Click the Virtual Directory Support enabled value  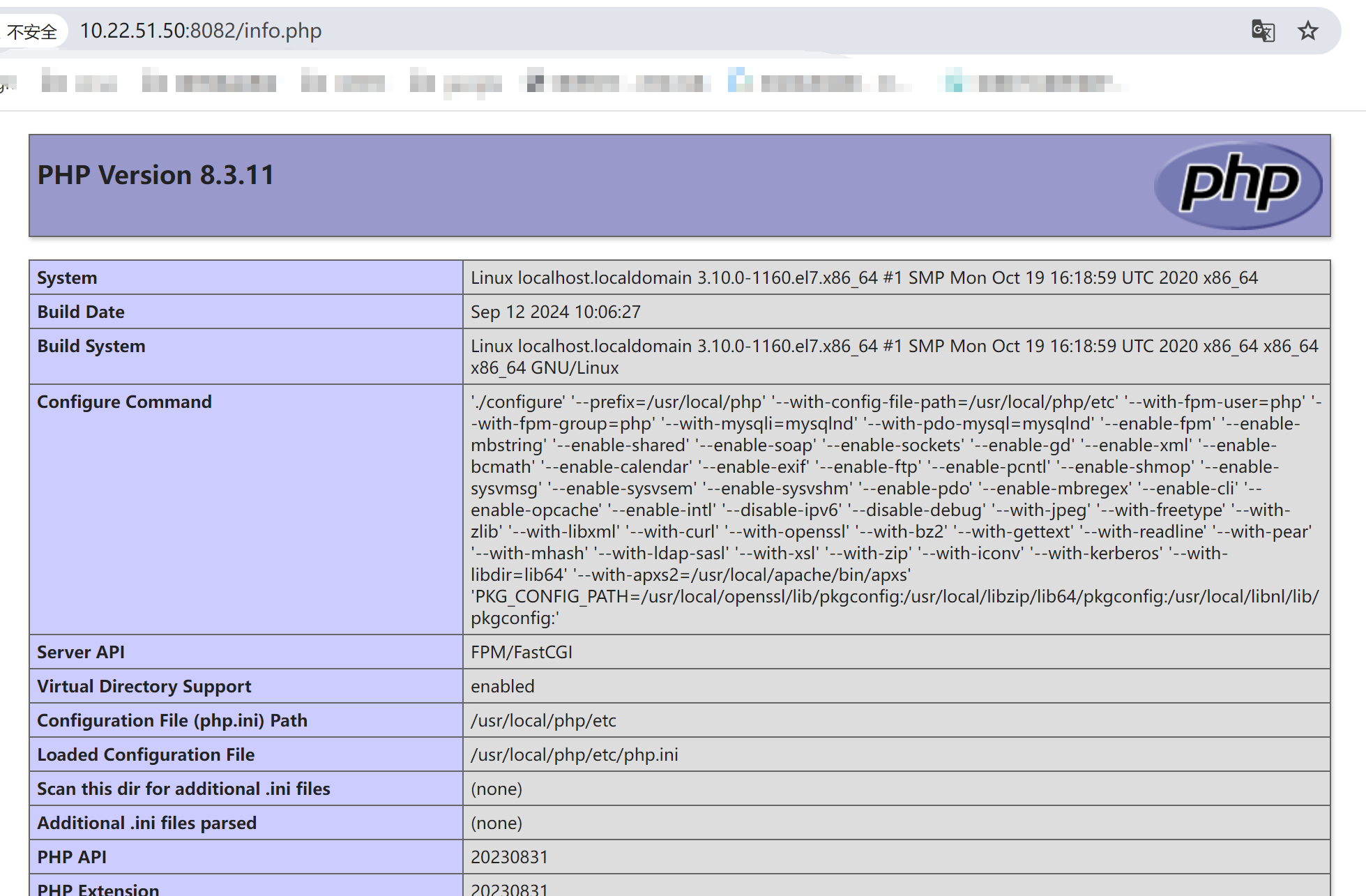tap(502, 686)
